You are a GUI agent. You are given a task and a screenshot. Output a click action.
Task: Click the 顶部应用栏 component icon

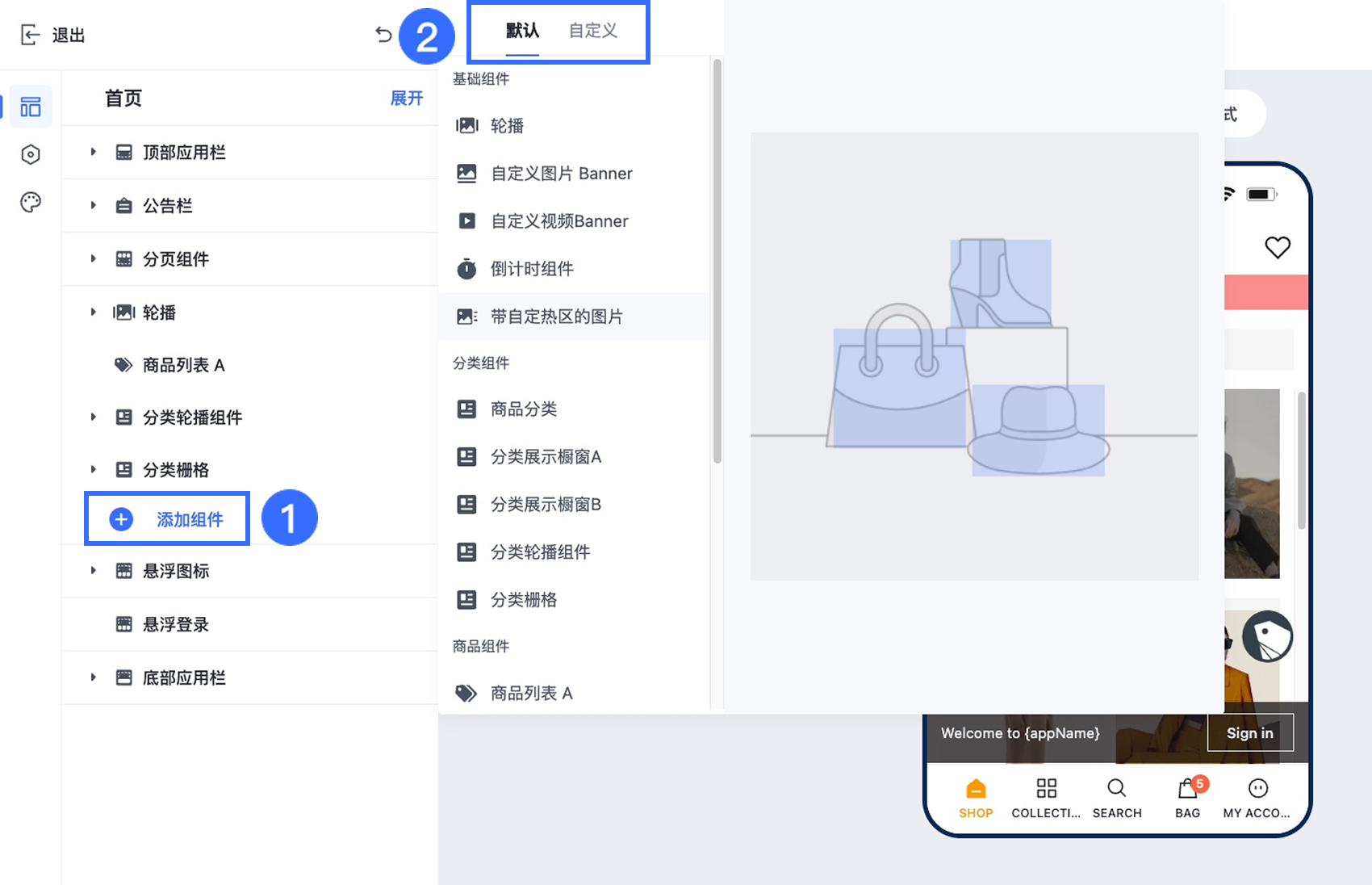click(x=123, y=153)
